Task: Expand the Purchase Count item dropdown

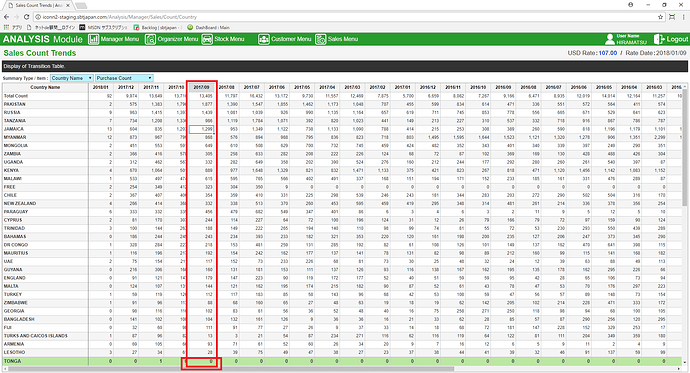Action: [124, 78]
